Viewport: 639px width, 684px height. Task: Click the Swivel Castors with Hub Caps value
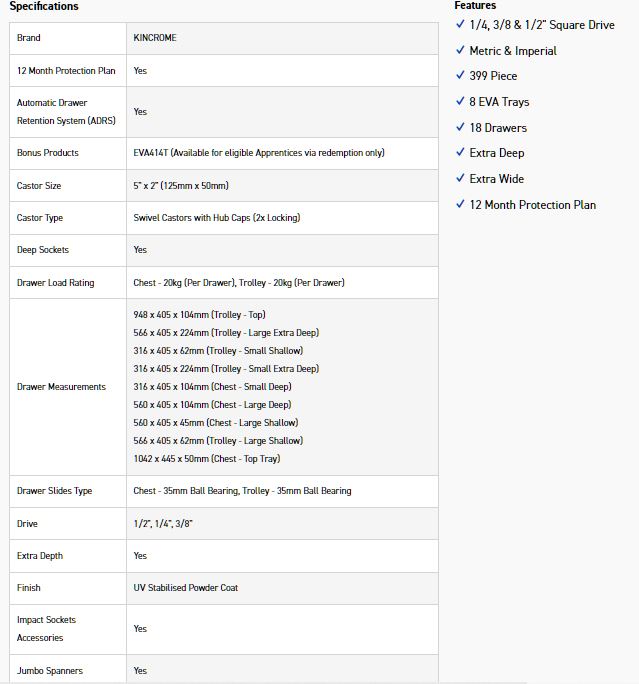click(217, 218)
